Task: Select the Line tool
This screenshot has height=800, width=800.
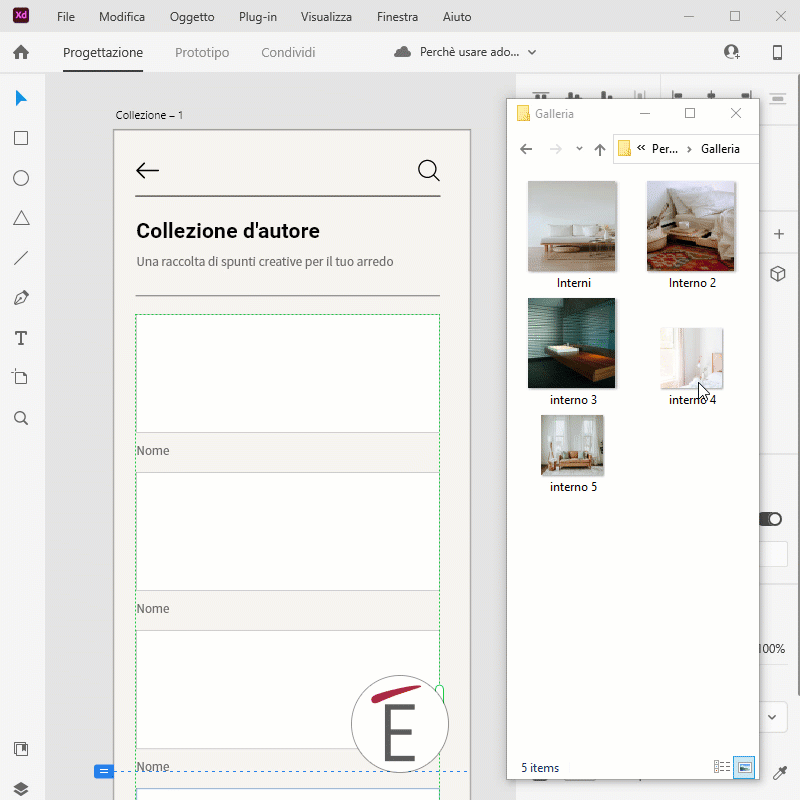Action: (x=21, y=258)
